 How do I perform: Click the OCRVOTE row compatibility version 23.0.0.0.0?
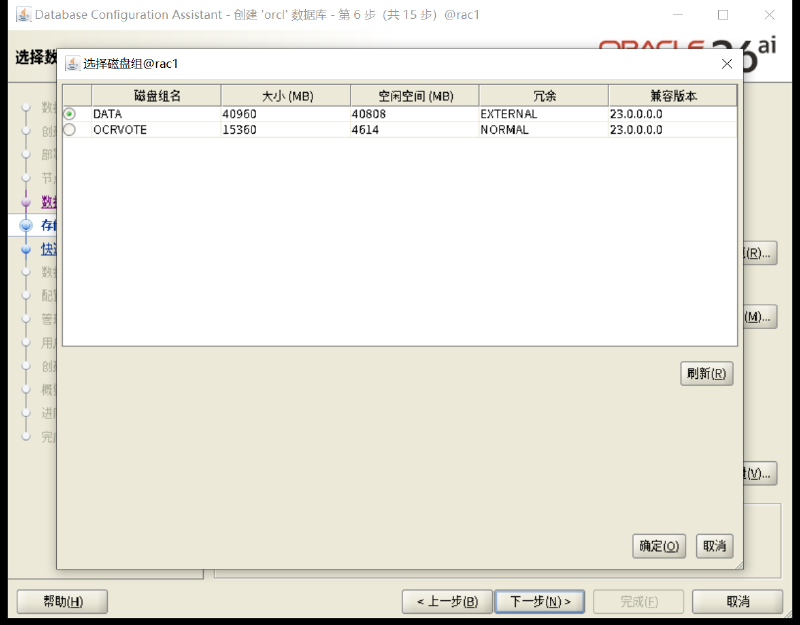point(673,130)
